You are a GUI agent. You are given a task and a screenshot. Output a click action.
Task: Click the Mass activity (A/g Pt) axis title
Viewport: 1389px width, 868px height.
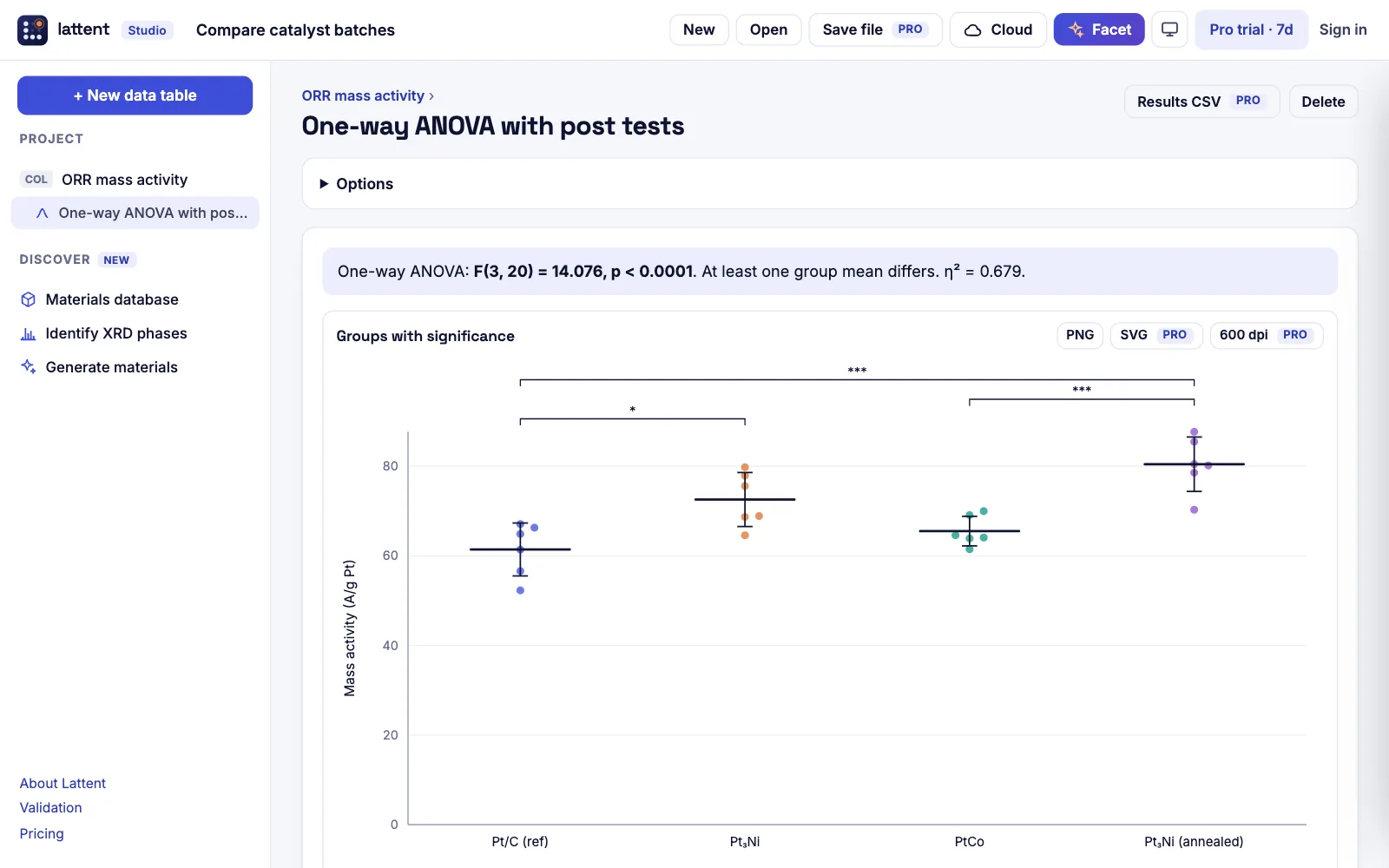pos(349,628)
